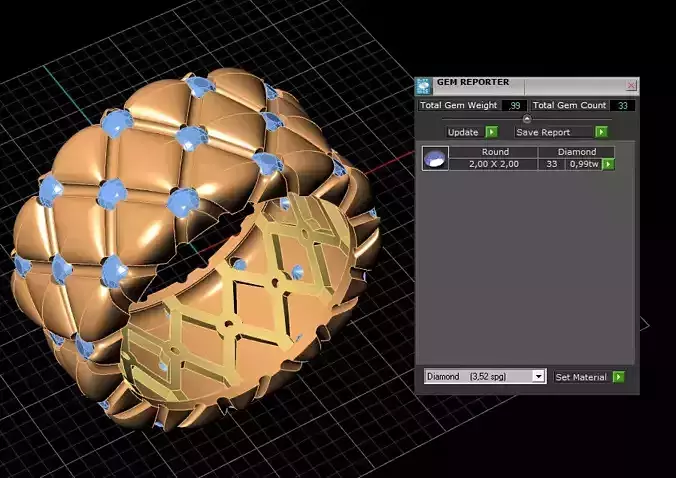Click the 'Total Gem Count' label
This screenshot has height=478, width=676.
[x=569, y=105]
